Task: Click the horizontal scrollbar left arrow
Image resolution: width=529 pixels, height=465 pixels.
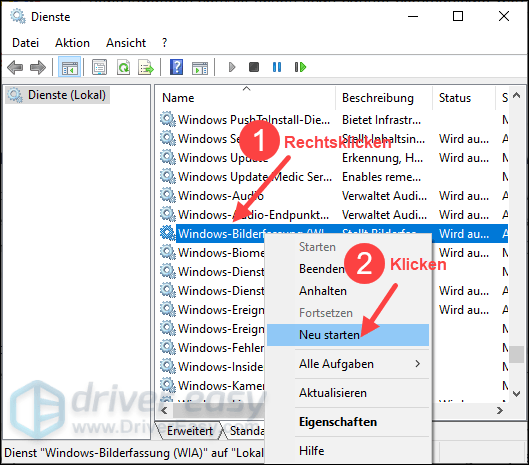Action: (164, 410)
